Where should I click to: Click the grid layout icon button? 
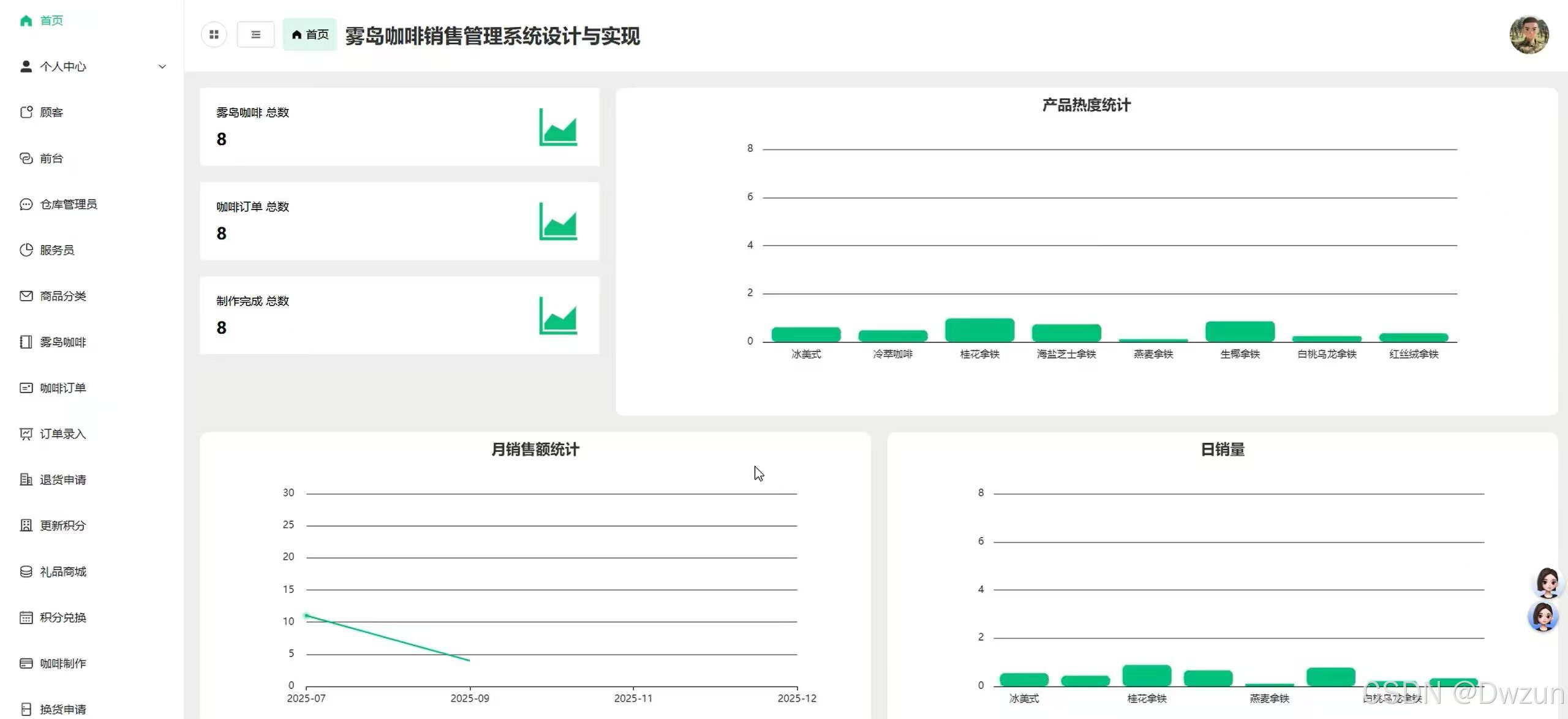tap(214, 35)
